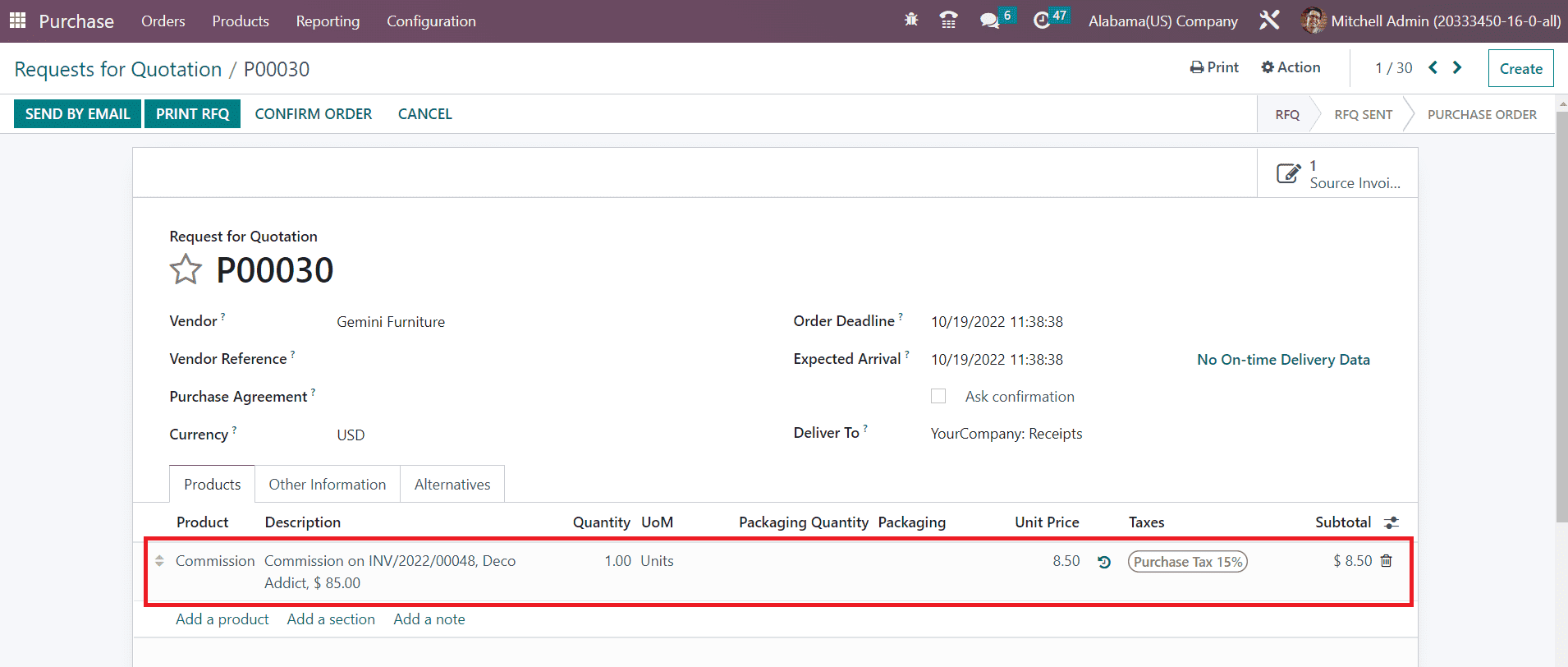
Task: Open optional columns settings toggle
Action: 1391,522
